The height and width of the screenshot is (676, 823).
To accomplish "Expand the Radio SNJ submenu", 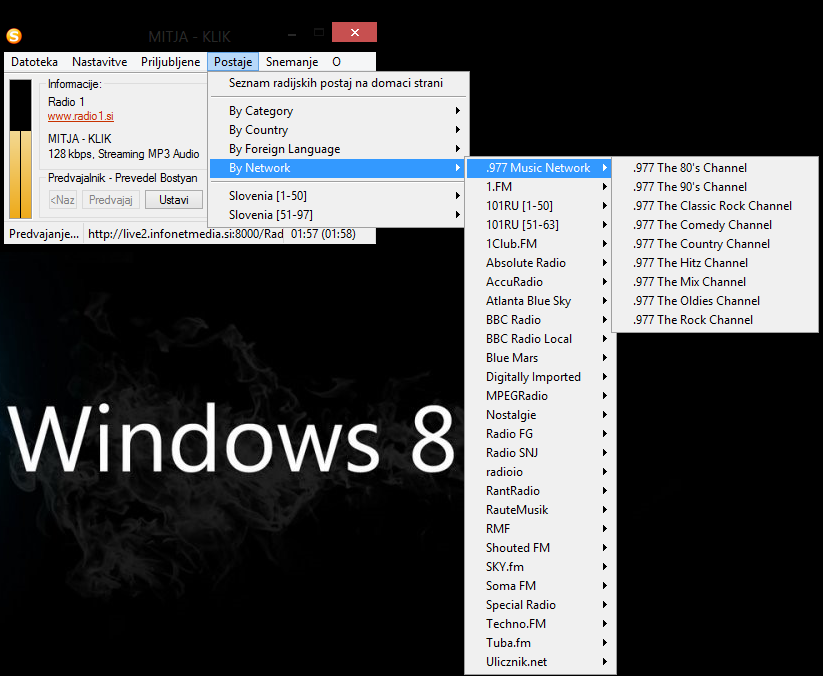I will 540,453.
